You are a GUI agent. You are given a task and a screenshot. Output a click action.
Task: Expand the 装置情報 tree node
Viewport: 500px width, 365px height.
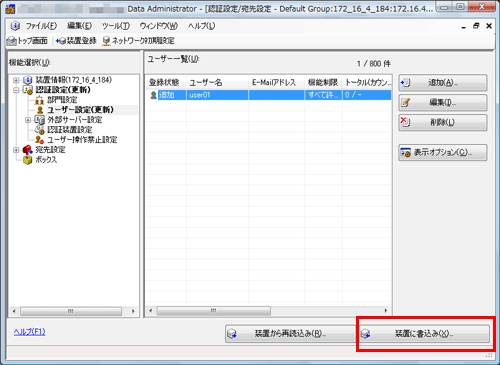(x=16, y=80)
